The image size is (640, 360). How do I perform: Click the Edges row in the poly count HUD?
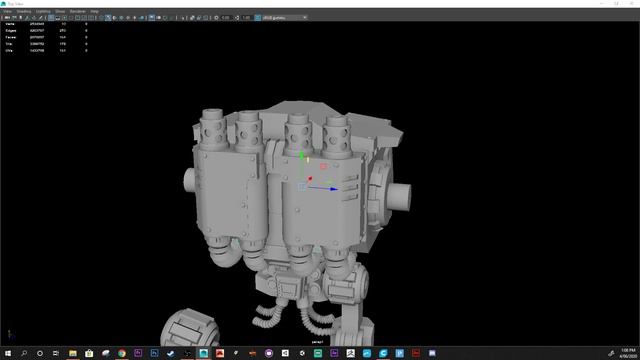[x=46, y=31]
